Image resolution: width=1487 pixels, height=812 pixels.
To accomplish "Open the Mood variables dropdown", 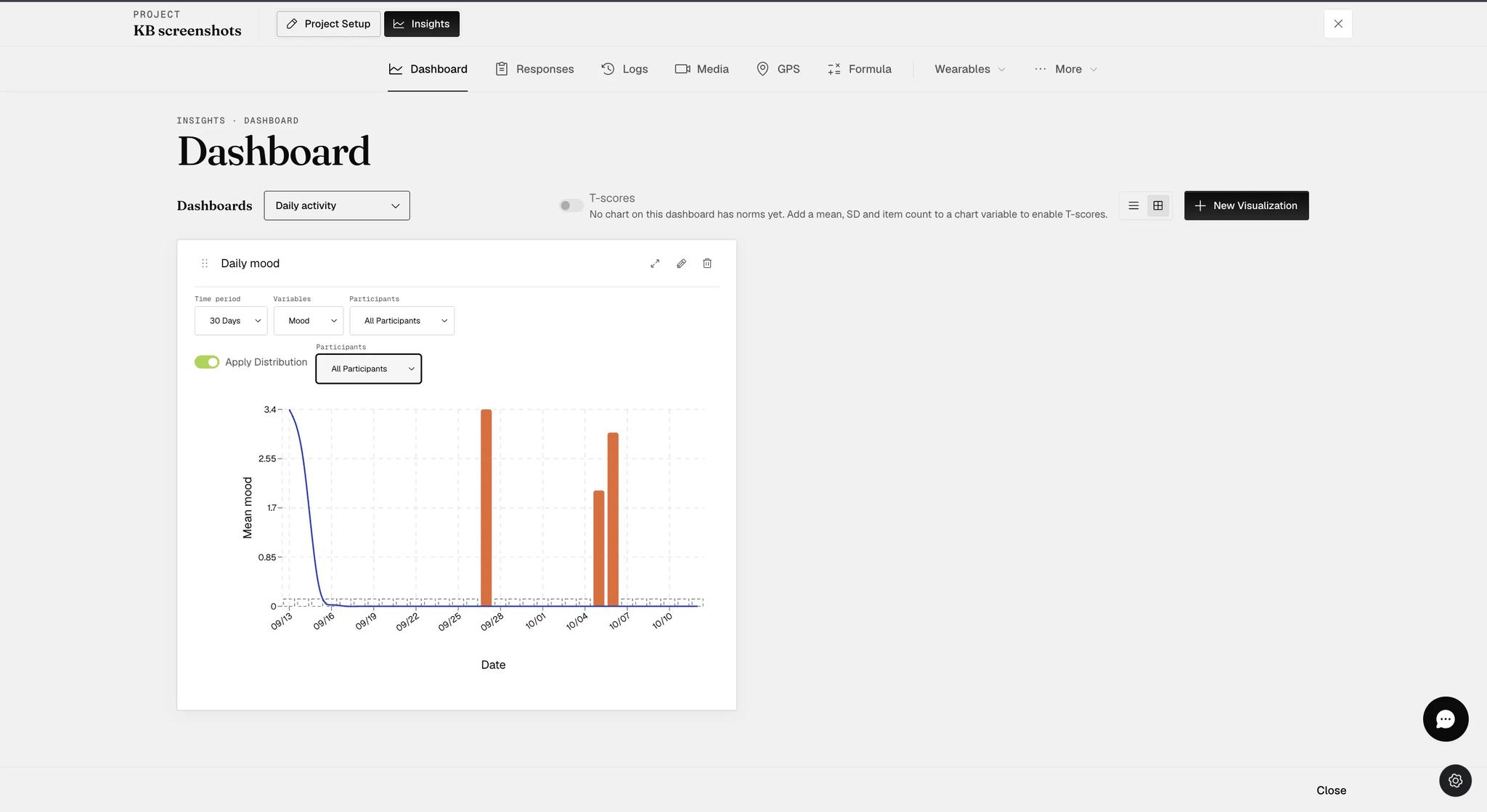I will click(309, 321).
